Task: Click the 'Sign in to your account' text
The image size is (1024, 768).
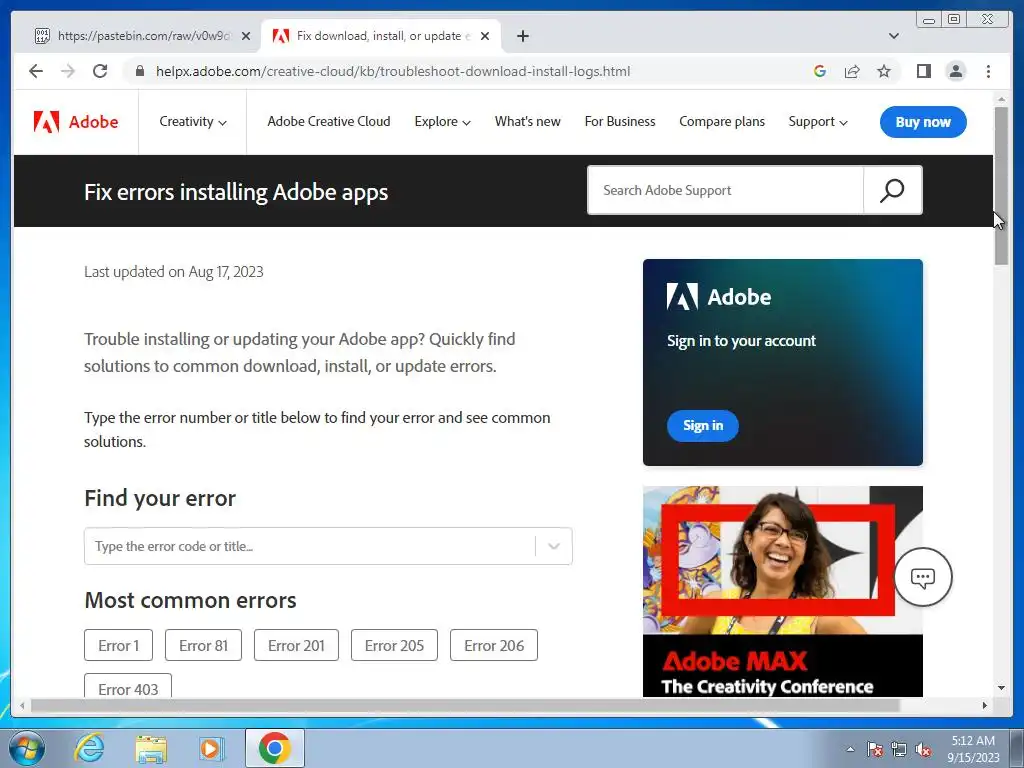Action: coord(741,341)
